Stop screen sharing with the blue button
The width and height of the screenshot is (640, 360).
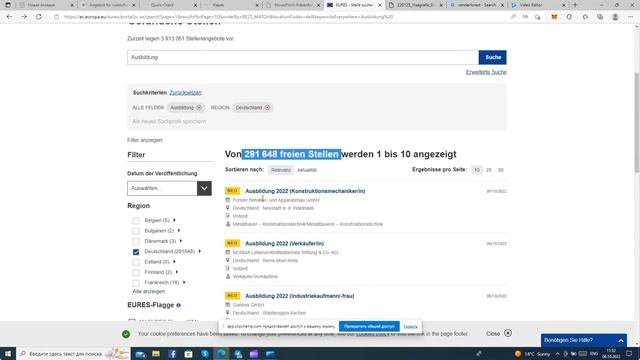[369, 326]
